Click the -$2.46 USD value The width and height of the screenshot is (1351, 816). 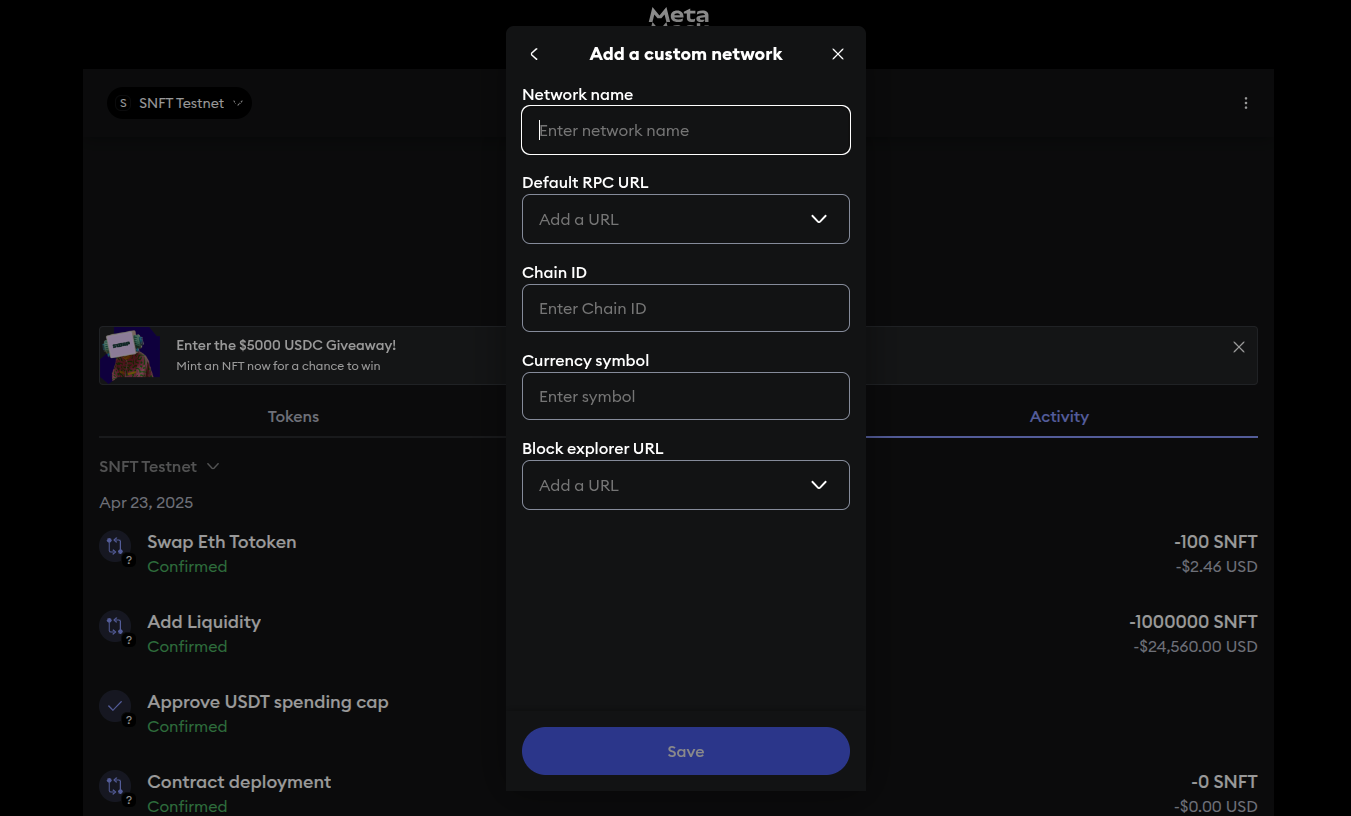click(1217, 567)
